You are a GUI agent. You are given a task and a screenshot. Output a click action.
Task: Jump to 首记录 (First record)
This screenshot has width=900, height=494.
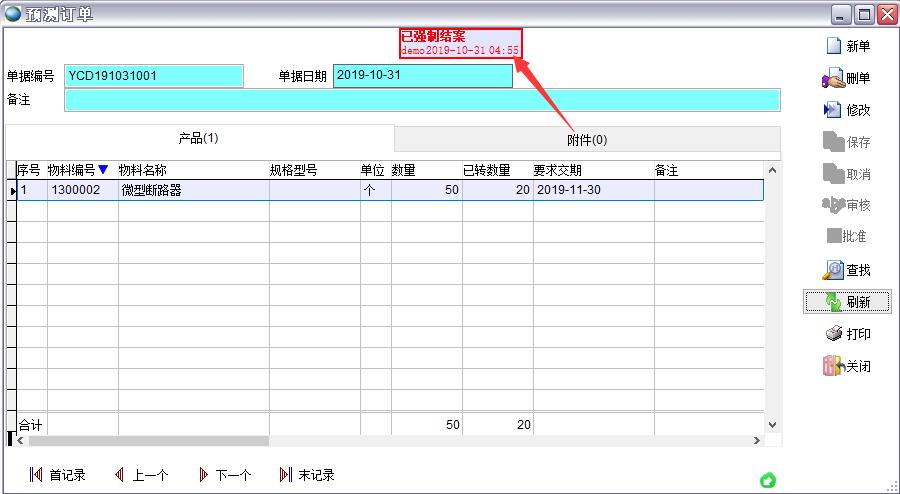[37, 475]
